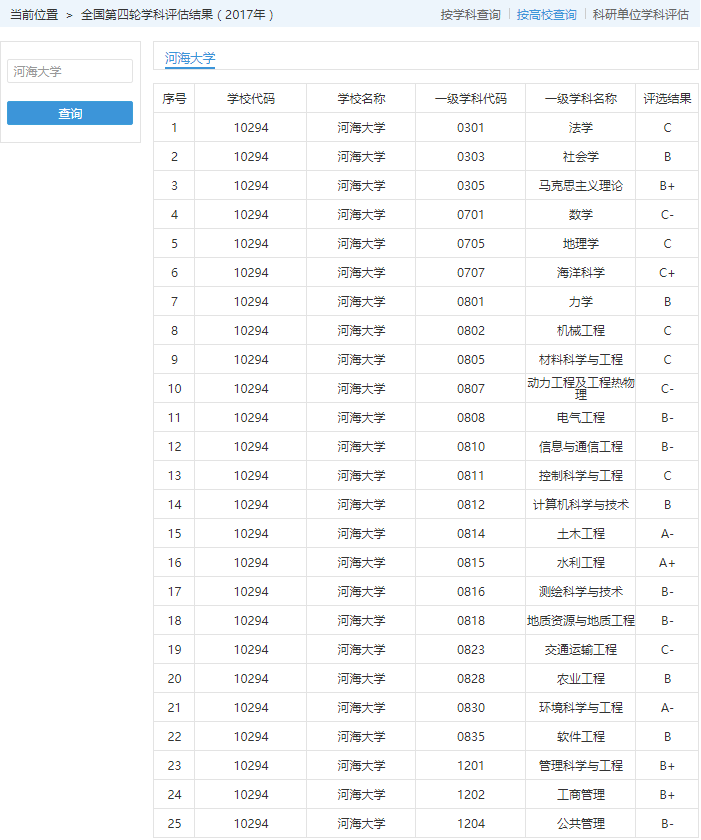Click subject code 0705
Image resolution: width=701 pixels, height=840 pixels.
471,243
